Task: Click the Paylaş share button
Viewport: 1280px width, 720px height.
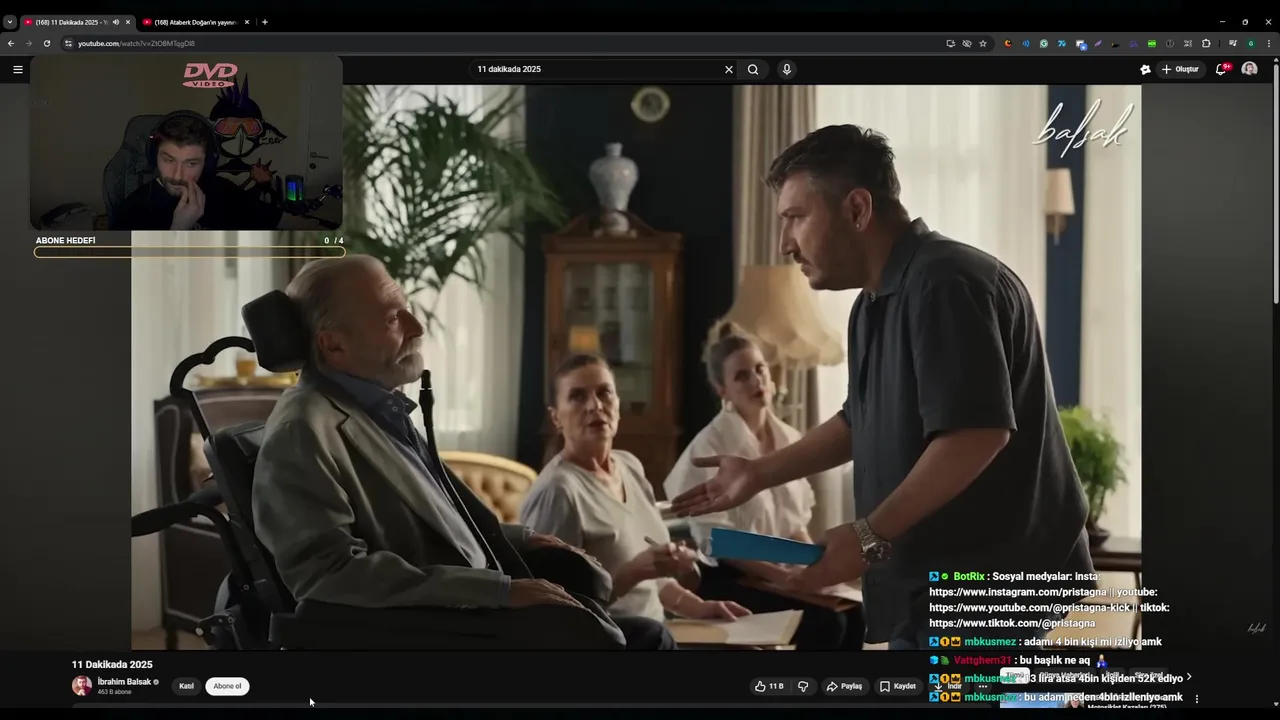Action: [x=845, y=686]
